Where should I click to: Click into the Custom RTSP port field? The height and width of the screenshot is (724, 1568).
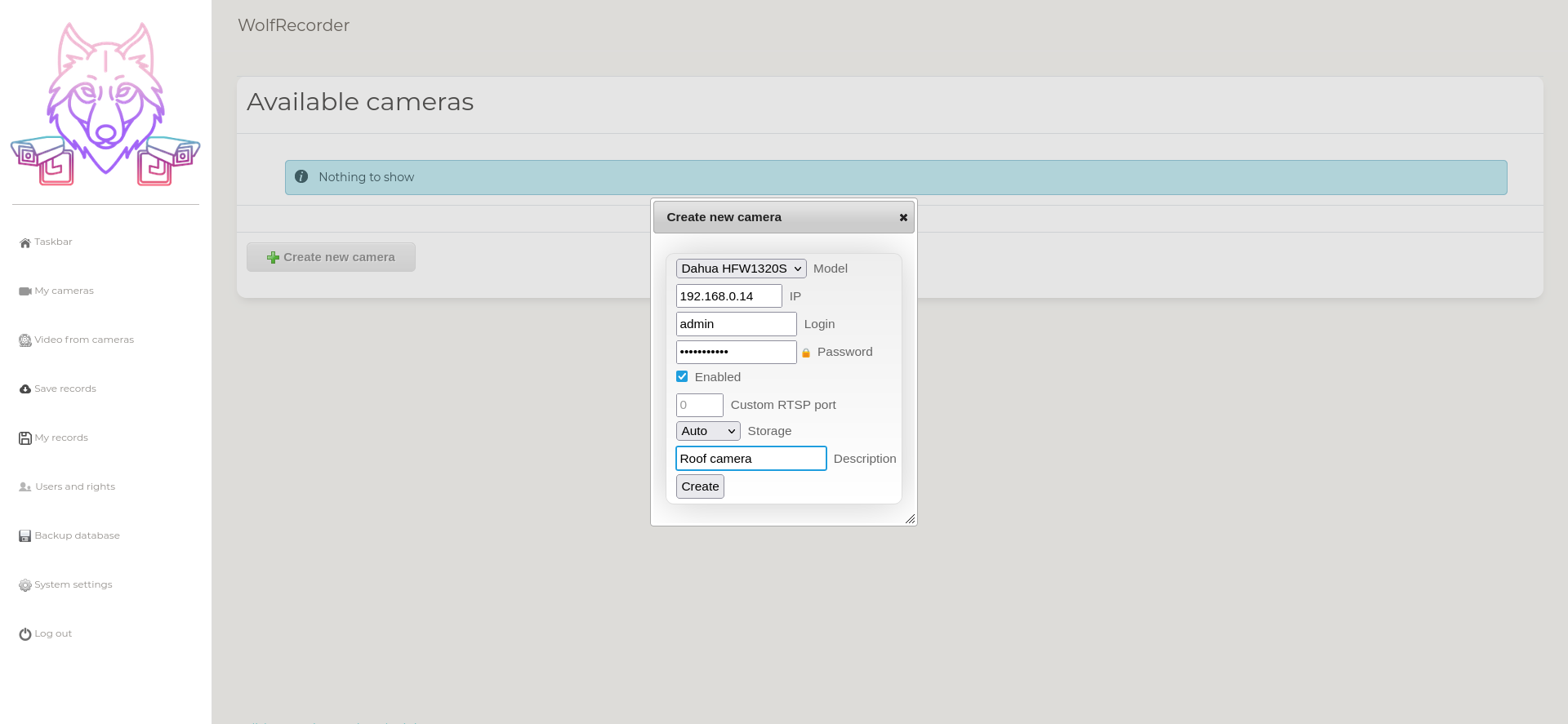coord(699,405)
